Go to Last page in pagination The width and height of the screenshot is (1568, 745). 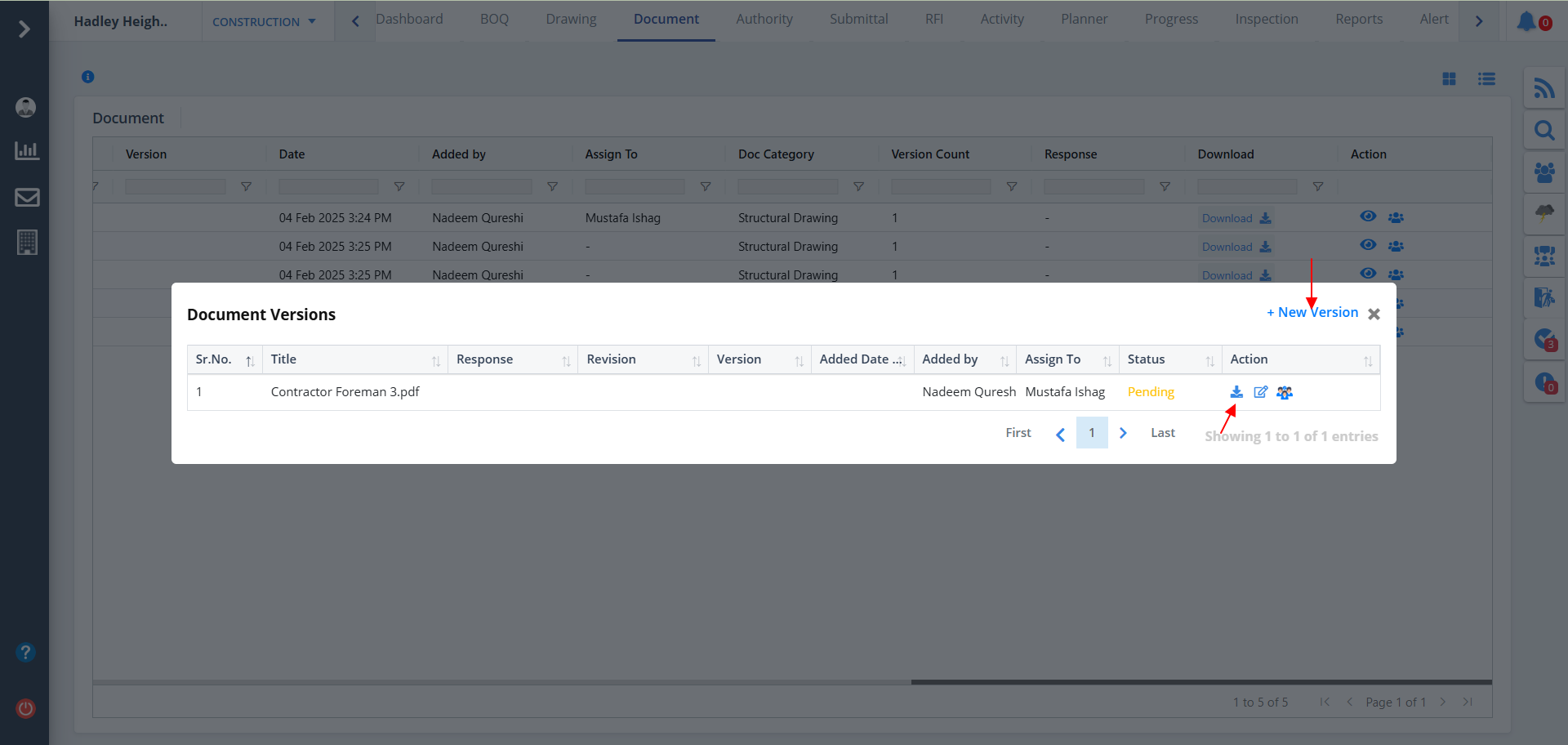pos(1162,433)
